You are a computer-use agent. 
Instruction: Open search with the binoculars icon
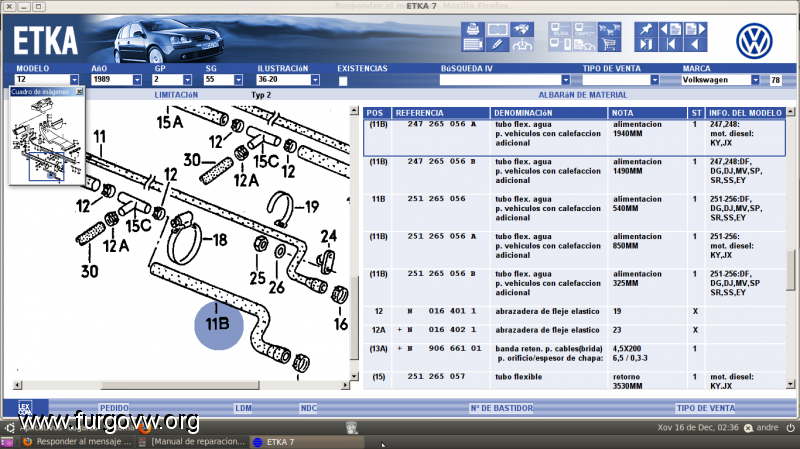point(521,29)
